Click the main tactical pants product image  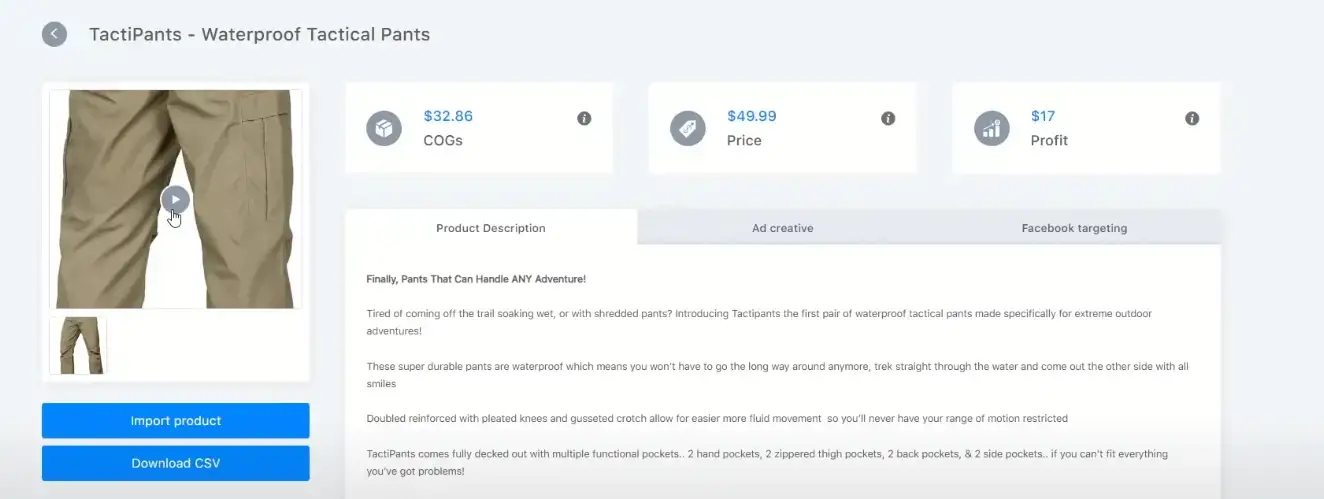(x=176, y=199)
